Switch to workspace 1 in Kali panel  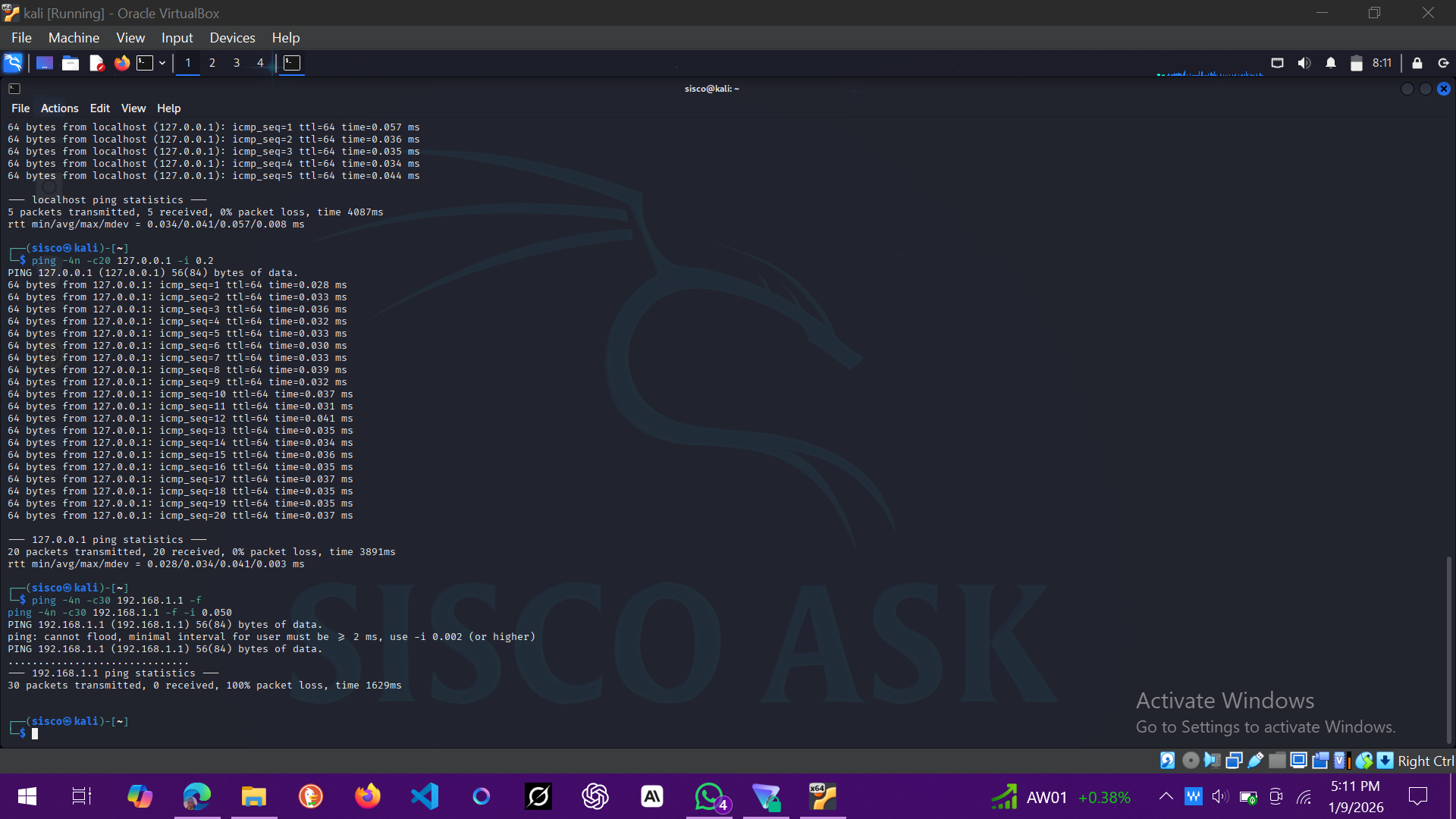tap(188, 63)
